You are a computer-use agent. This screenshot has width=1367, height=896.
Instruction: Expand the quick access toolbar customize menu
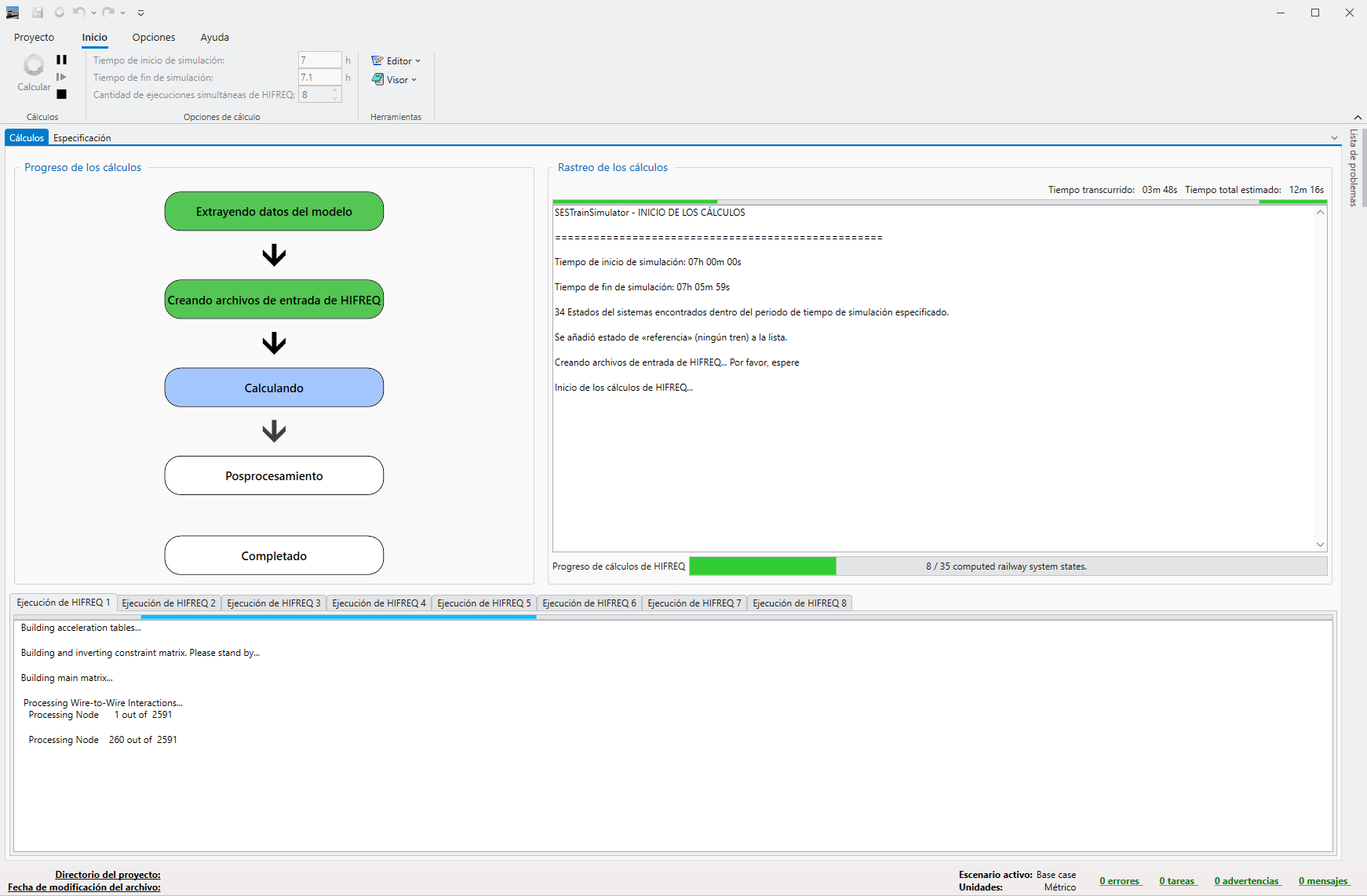(x=140, y=13)
